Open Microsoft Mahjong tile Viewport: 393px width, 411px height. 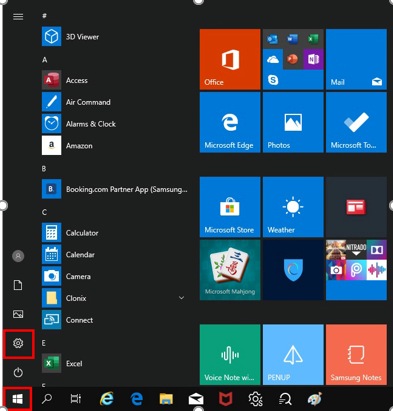(230, 270)
